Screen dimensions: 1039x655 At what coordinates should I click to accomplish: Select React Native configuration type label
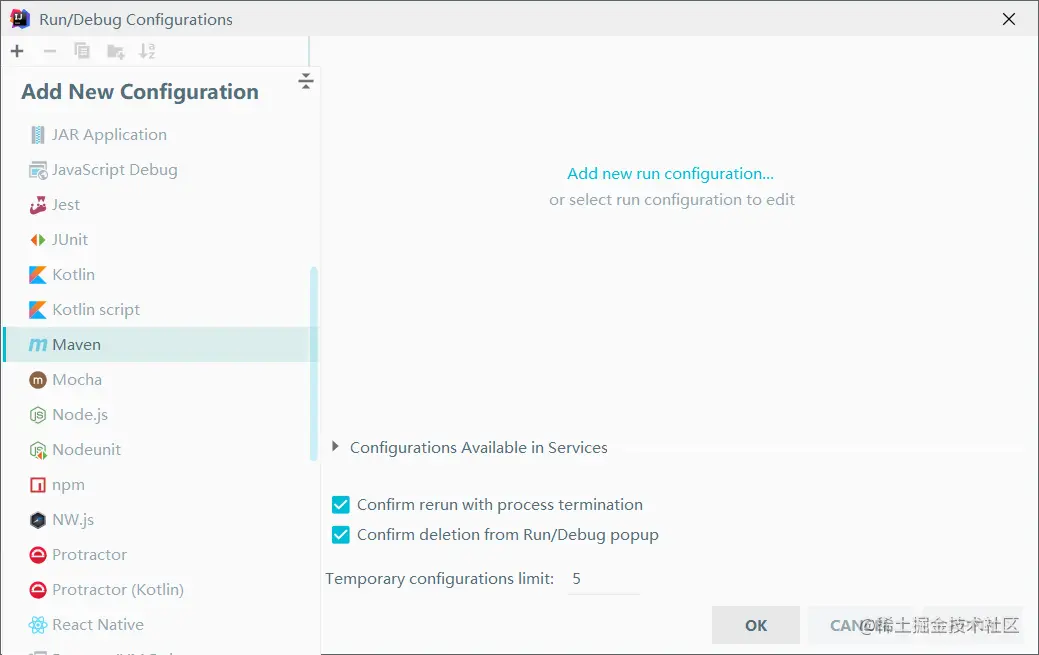(98, 625)
